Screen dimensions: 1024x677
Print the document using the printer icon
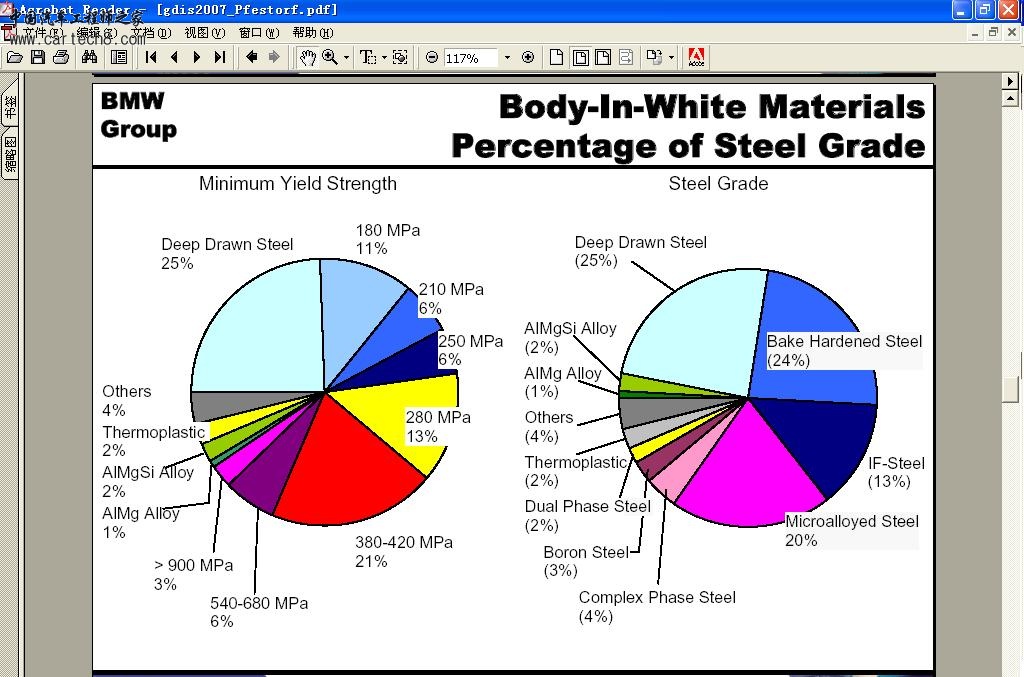coord(61,57)
